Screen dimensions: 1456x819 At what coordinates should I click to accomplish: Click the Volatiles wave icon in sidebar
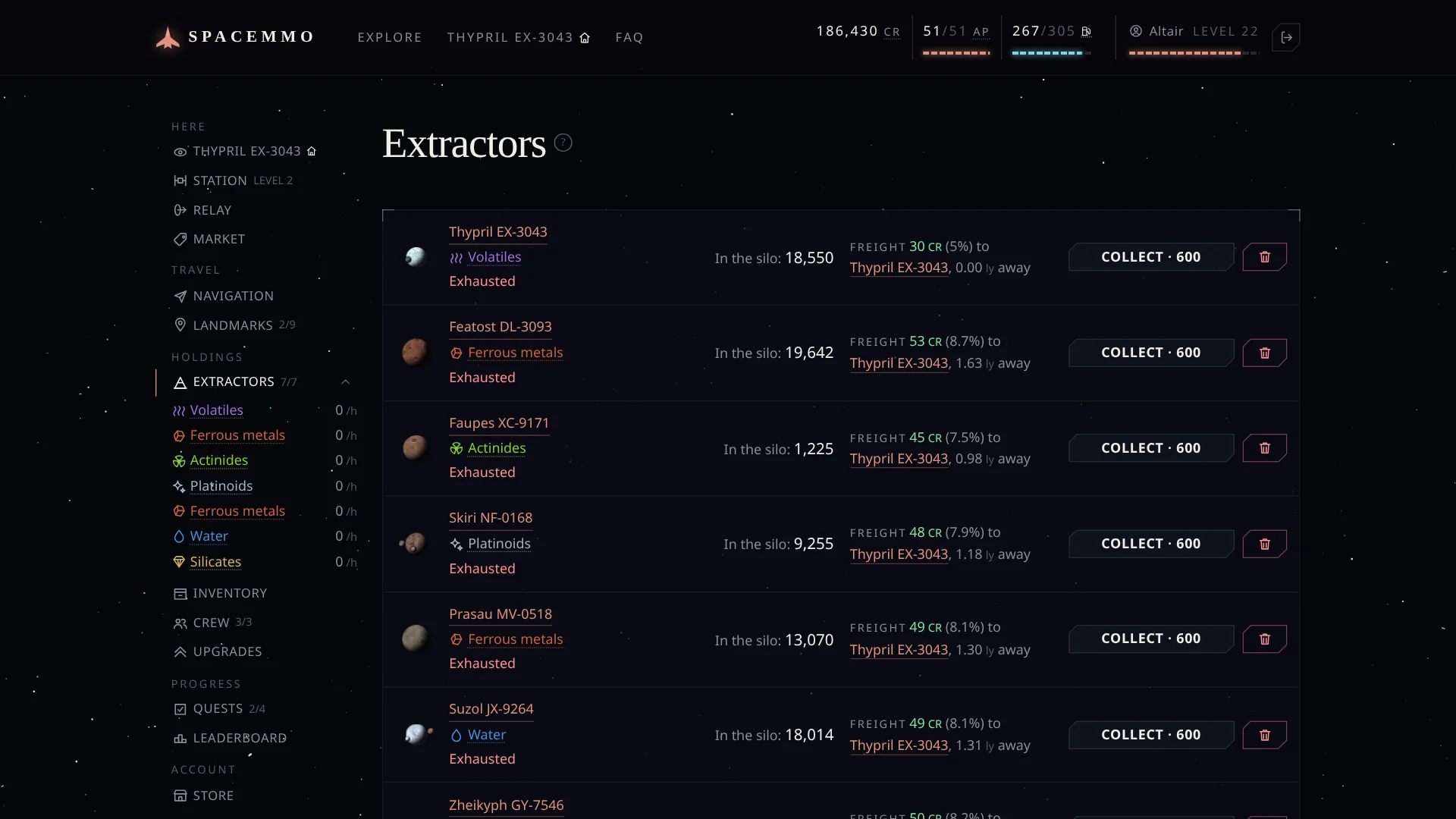click(x=179, y=411)
